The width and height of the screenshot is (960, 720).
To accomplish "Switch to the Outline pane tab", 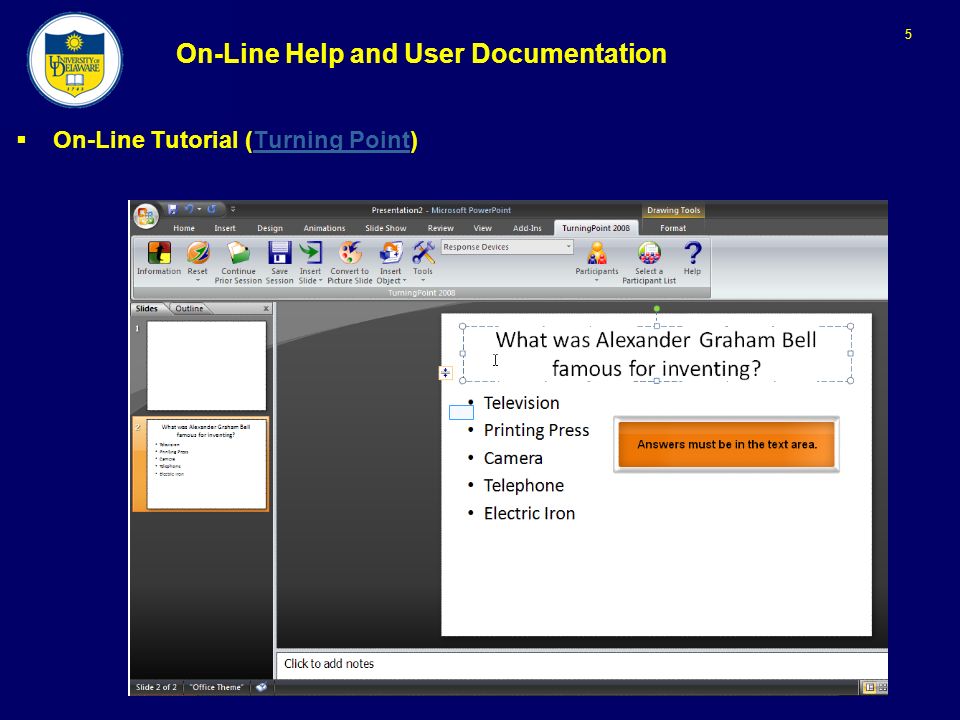I will [189, 309].
